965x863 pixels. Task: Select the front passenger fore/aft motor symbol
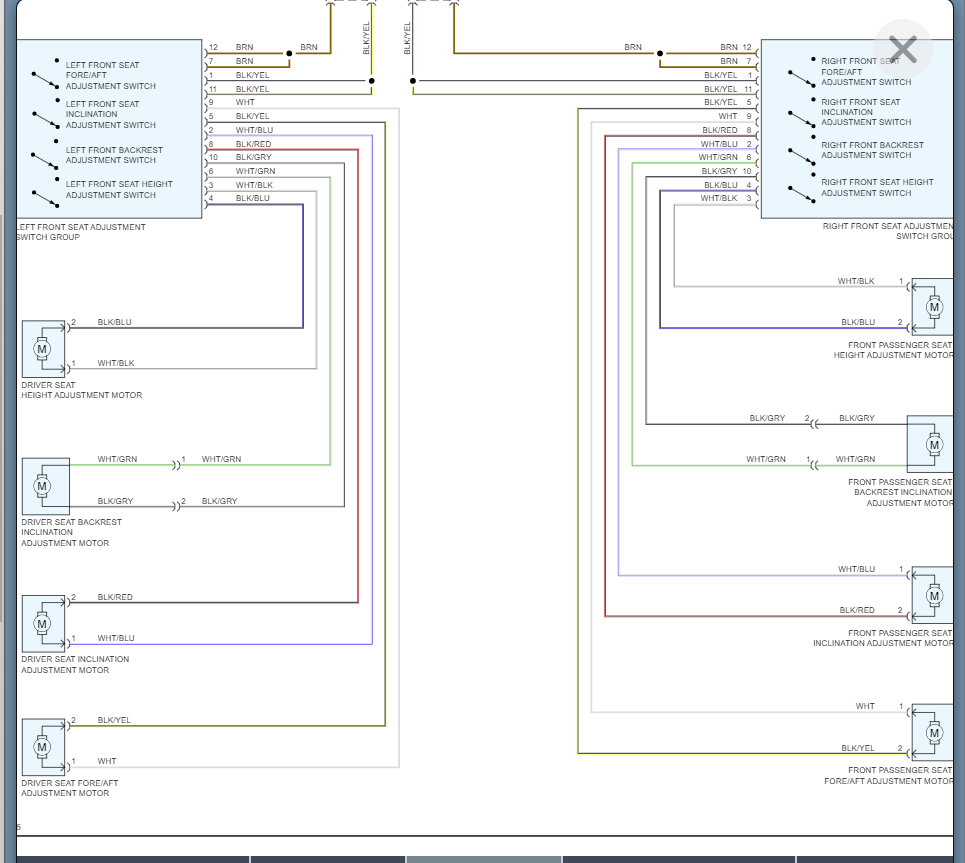pyautogui.click(x=933, y=732)
